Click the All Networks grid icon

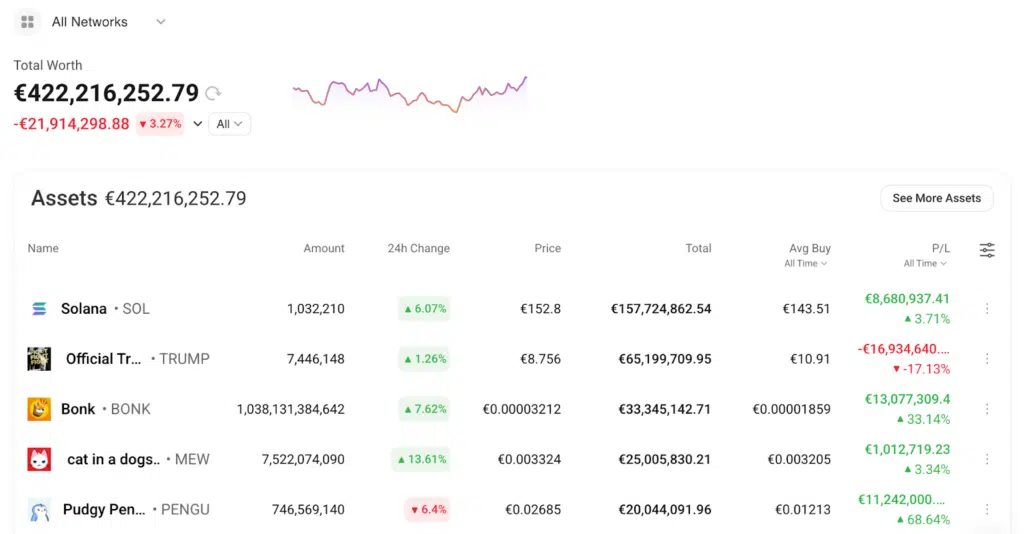tap(27, 22)
